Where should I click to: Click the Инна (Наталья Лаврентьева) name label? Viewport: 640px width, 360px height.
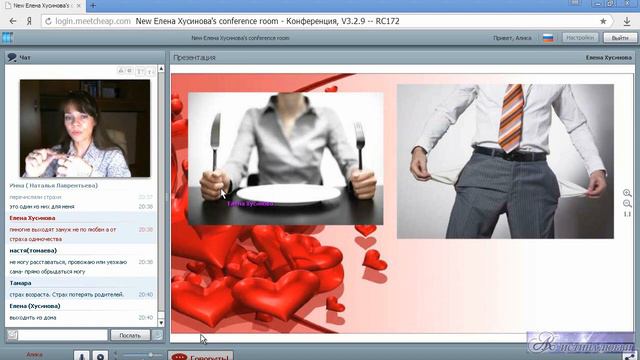click(x=53, y=185)
